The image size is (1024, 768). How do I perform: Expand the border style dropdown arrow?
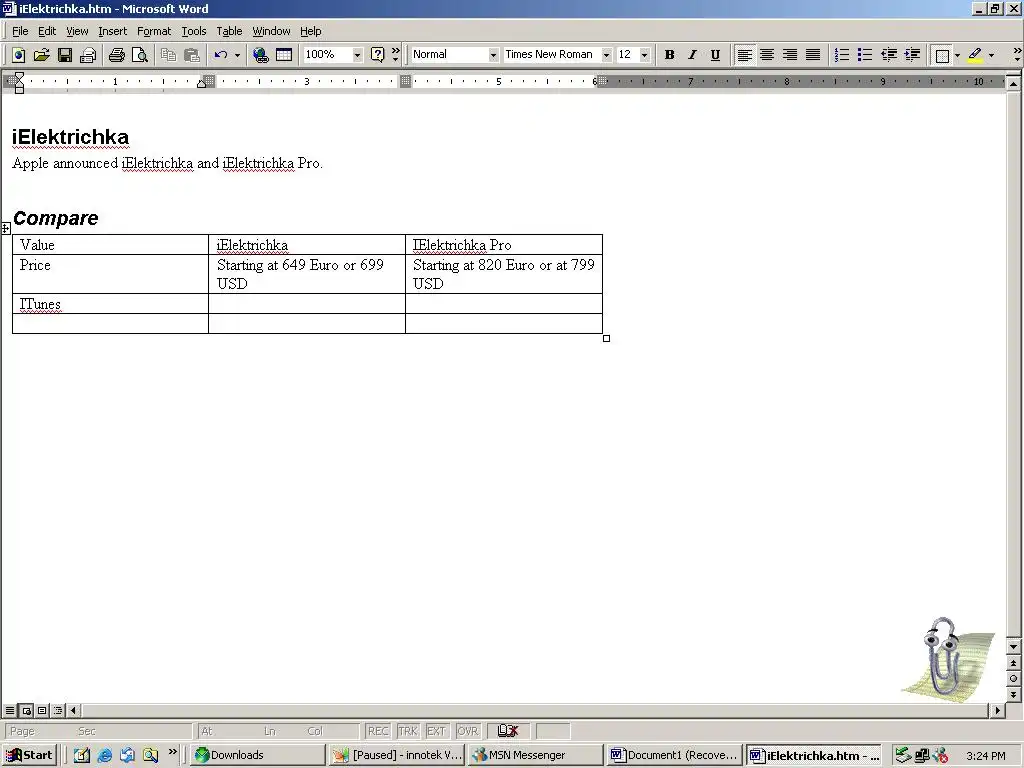[957, 55]
